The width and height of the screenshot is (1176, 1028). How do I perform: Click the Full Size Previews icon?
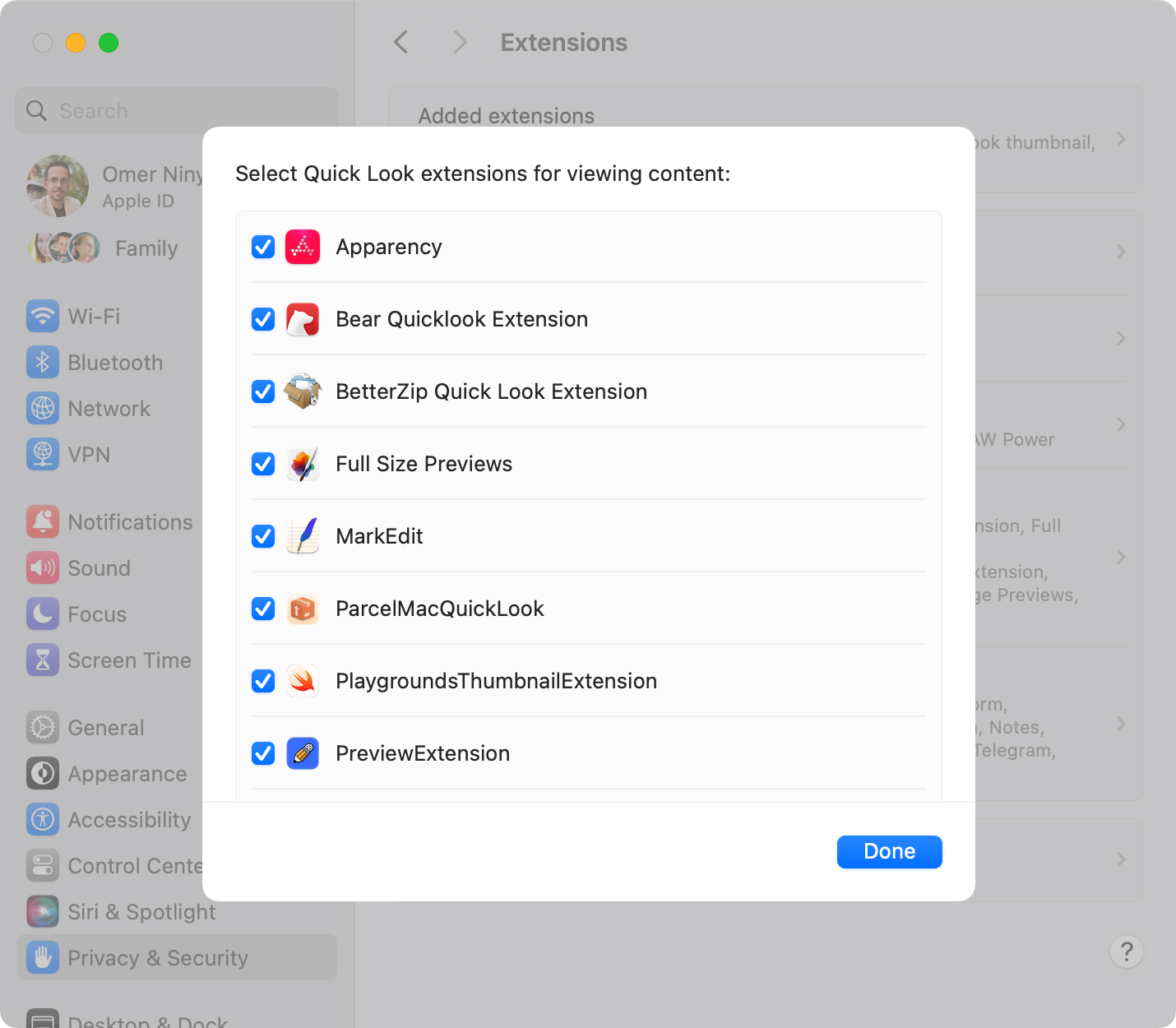point(303,464)
